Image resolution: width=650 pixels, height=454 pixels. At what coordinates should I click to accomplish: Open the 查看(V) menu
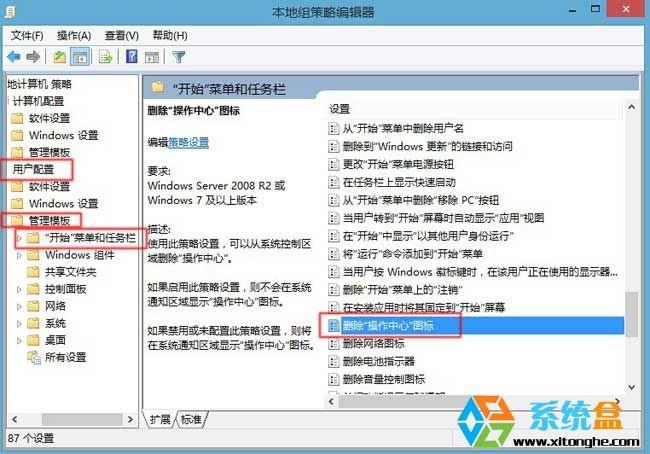(x=121, y=36)
